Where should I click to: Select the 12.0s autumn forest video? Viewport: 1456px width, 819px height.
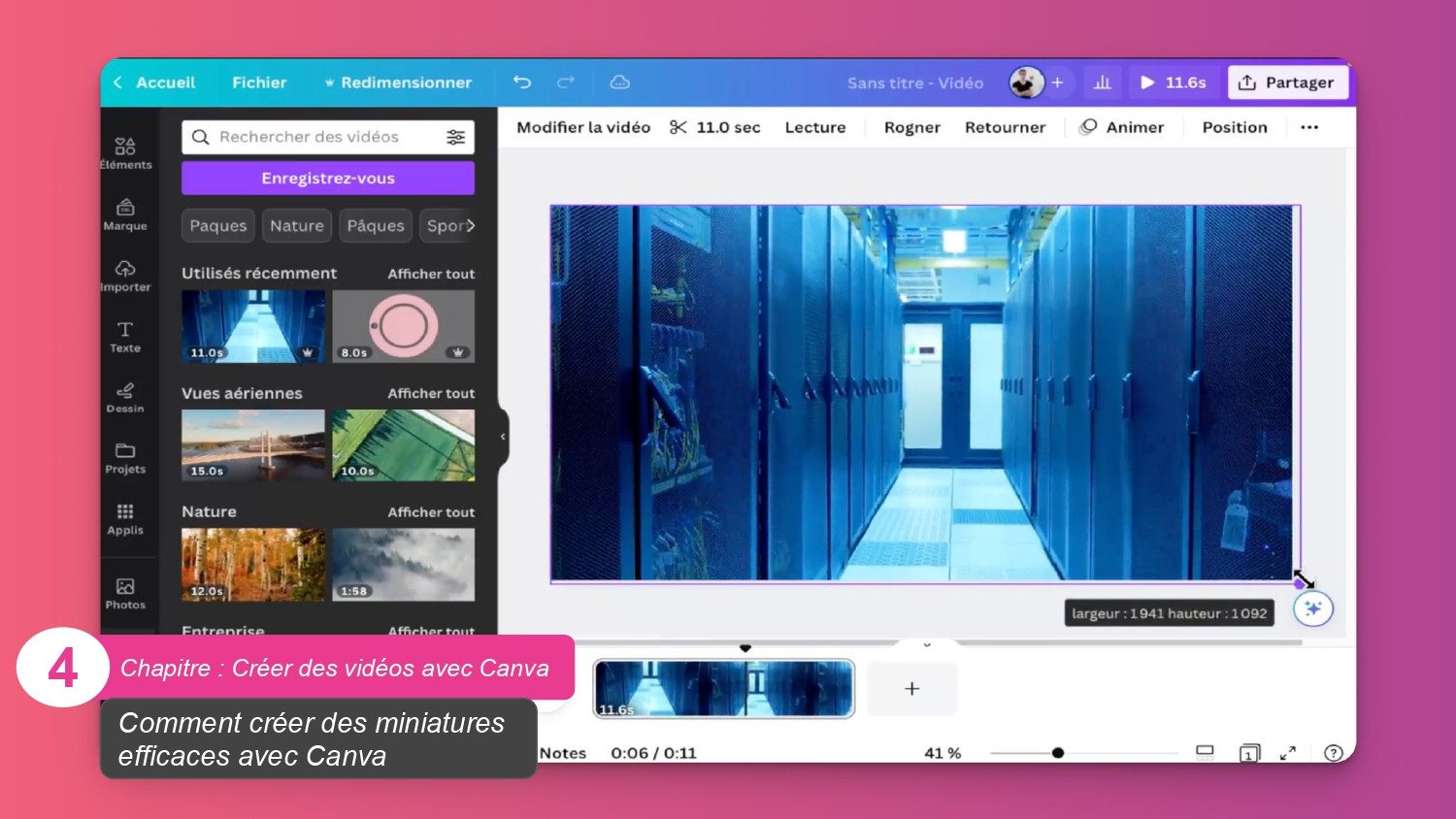point(253,565)
